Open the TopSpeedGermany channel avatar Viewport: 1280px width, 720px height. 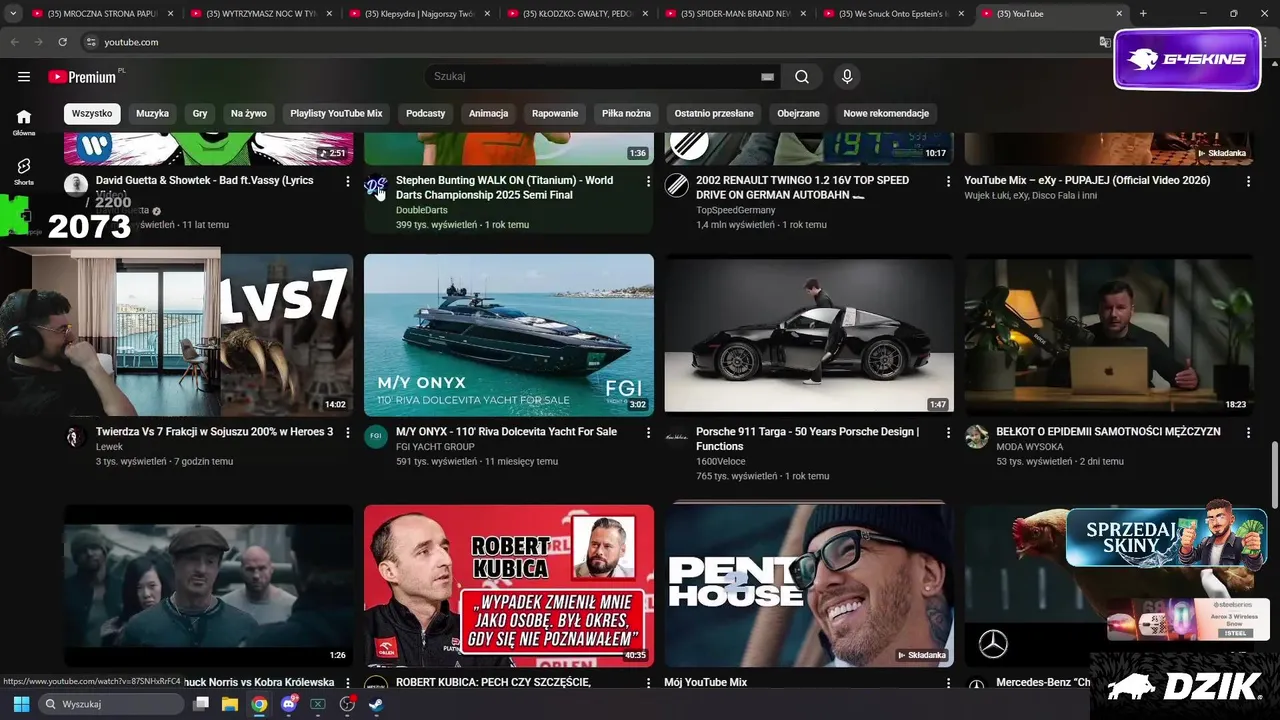(x=677, y=186)
